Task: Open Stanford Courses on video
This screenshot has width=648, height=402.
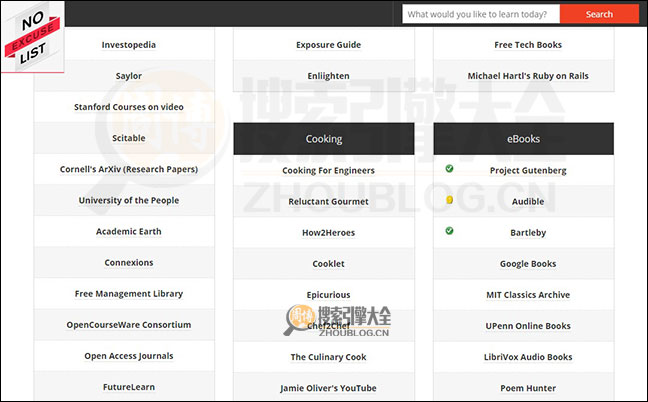Action: pos(129,107)
